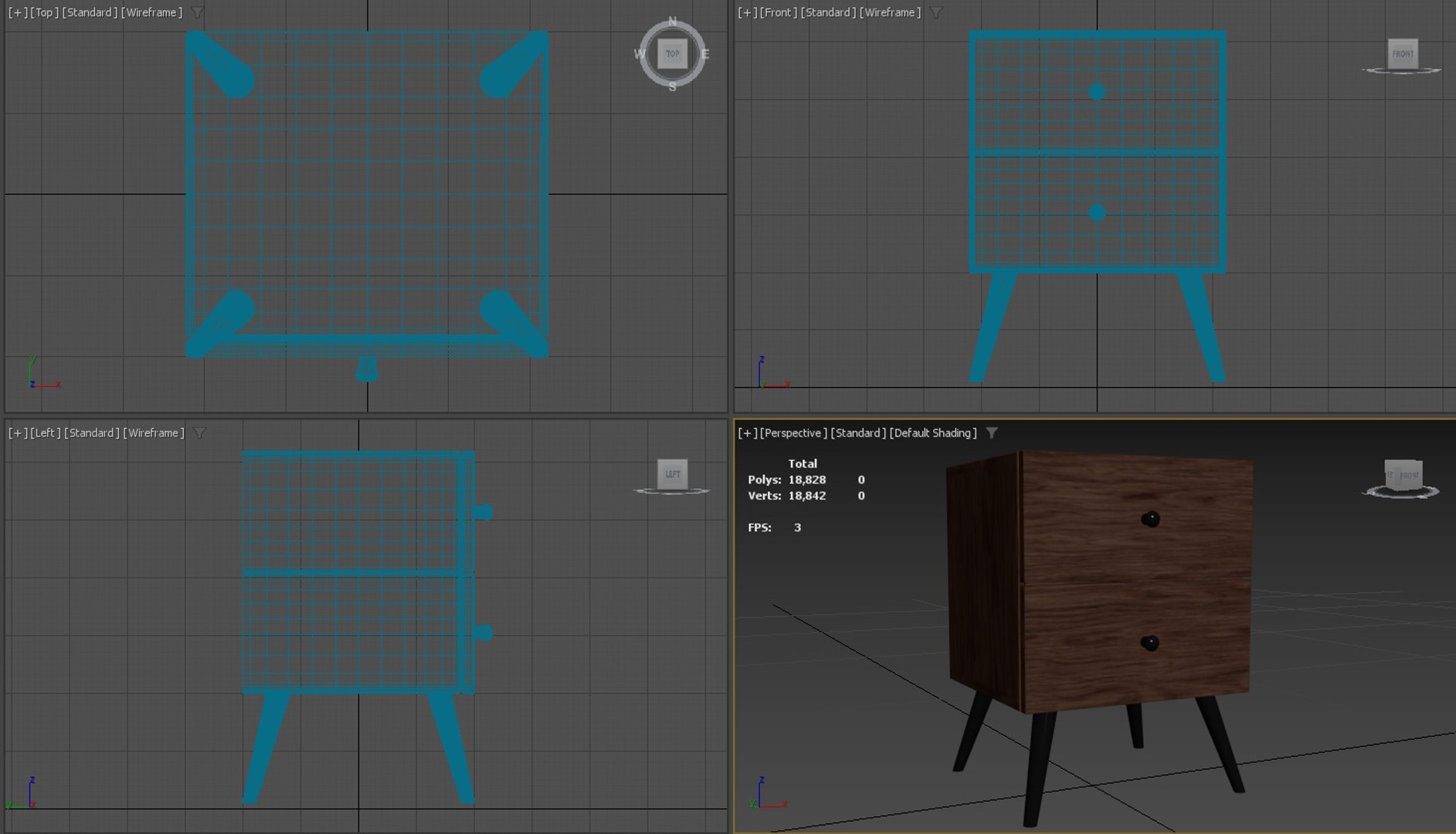Screen dimensions: 1456x834
Task: Click the W compass letter on Top ViewCube
Action: [640, 54]
